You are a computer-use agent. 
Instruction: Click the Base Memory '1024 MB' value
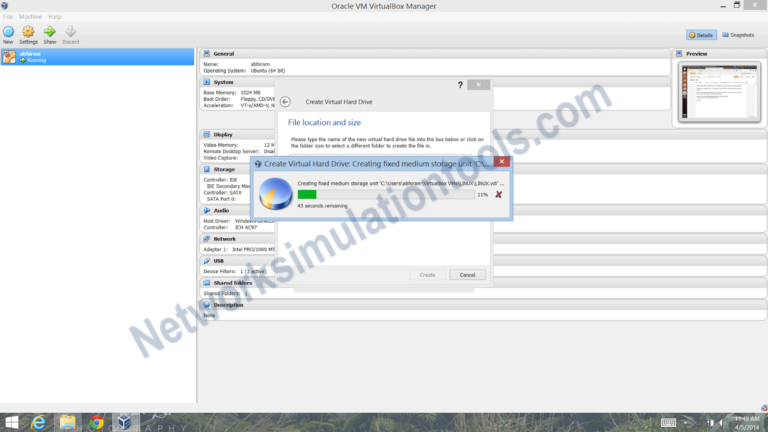[x=250, y=93]
